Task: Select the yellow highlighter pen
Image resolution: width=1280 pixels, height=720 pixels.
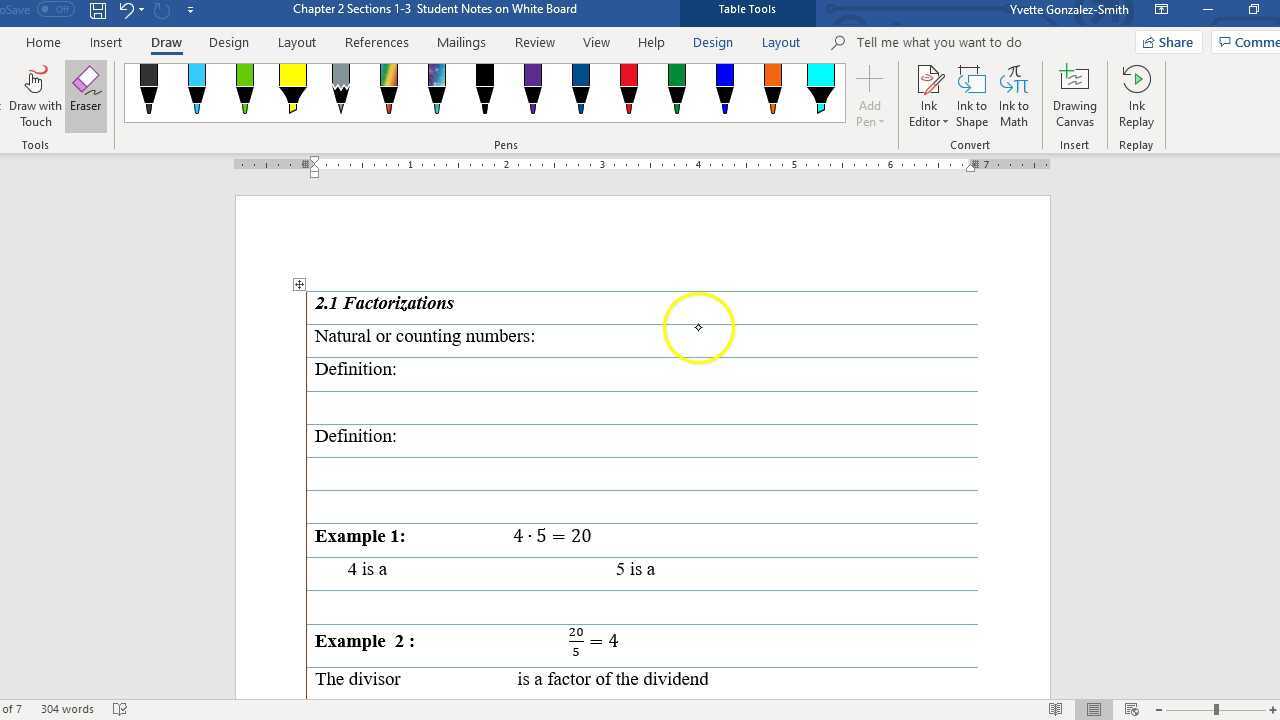Action: coord(292,88)
